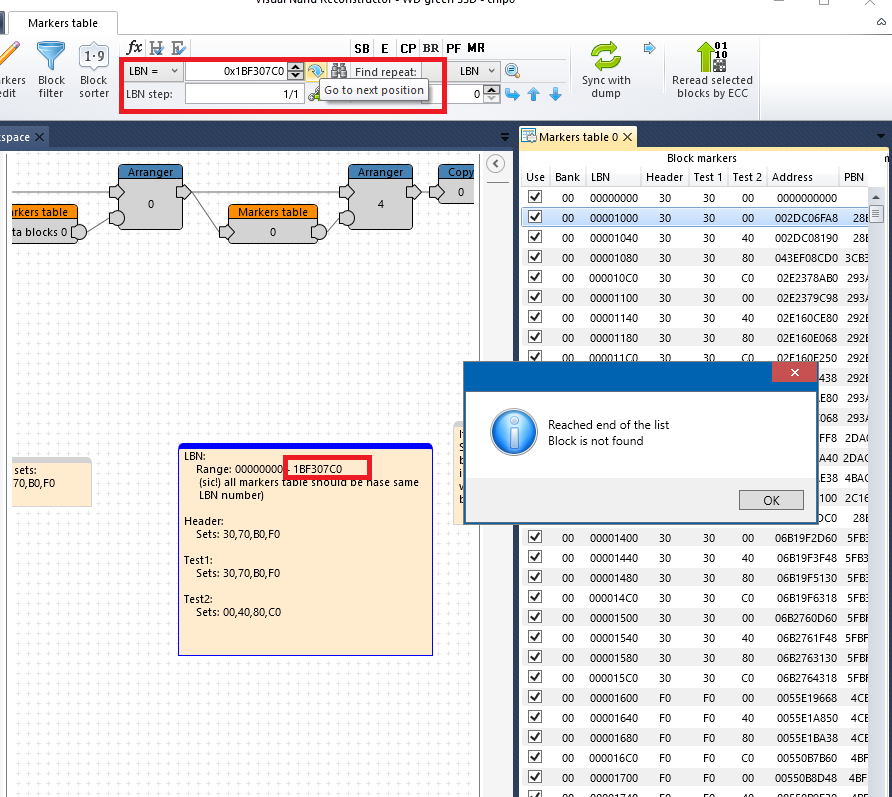Toggle Use checkbox for LBN 00001500
The height and width of the screenshot is (797, 892).
[535, 617]
